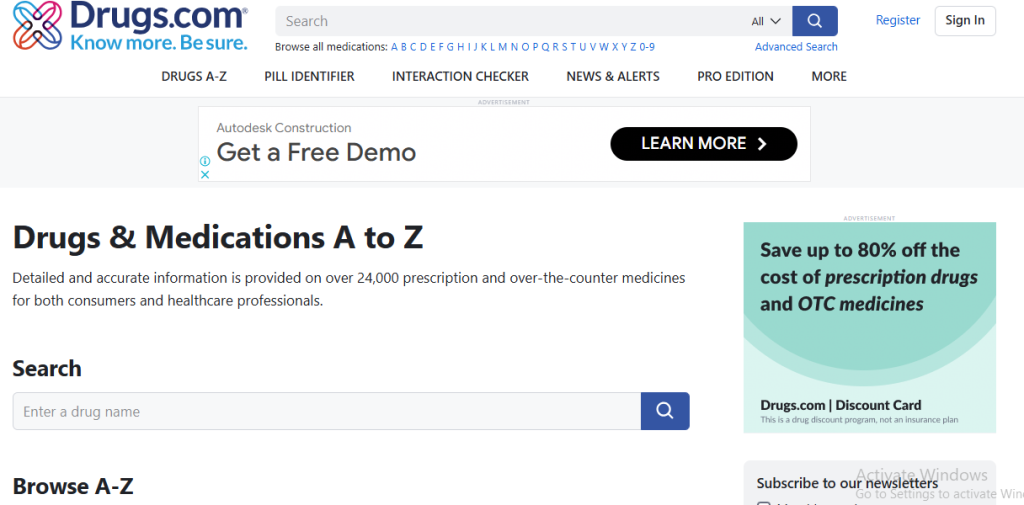Image resolution: width=1024 pixels, height=505 pixels.
Task: Open the PRO EDITION menu item
Action: tap(735, 76)
